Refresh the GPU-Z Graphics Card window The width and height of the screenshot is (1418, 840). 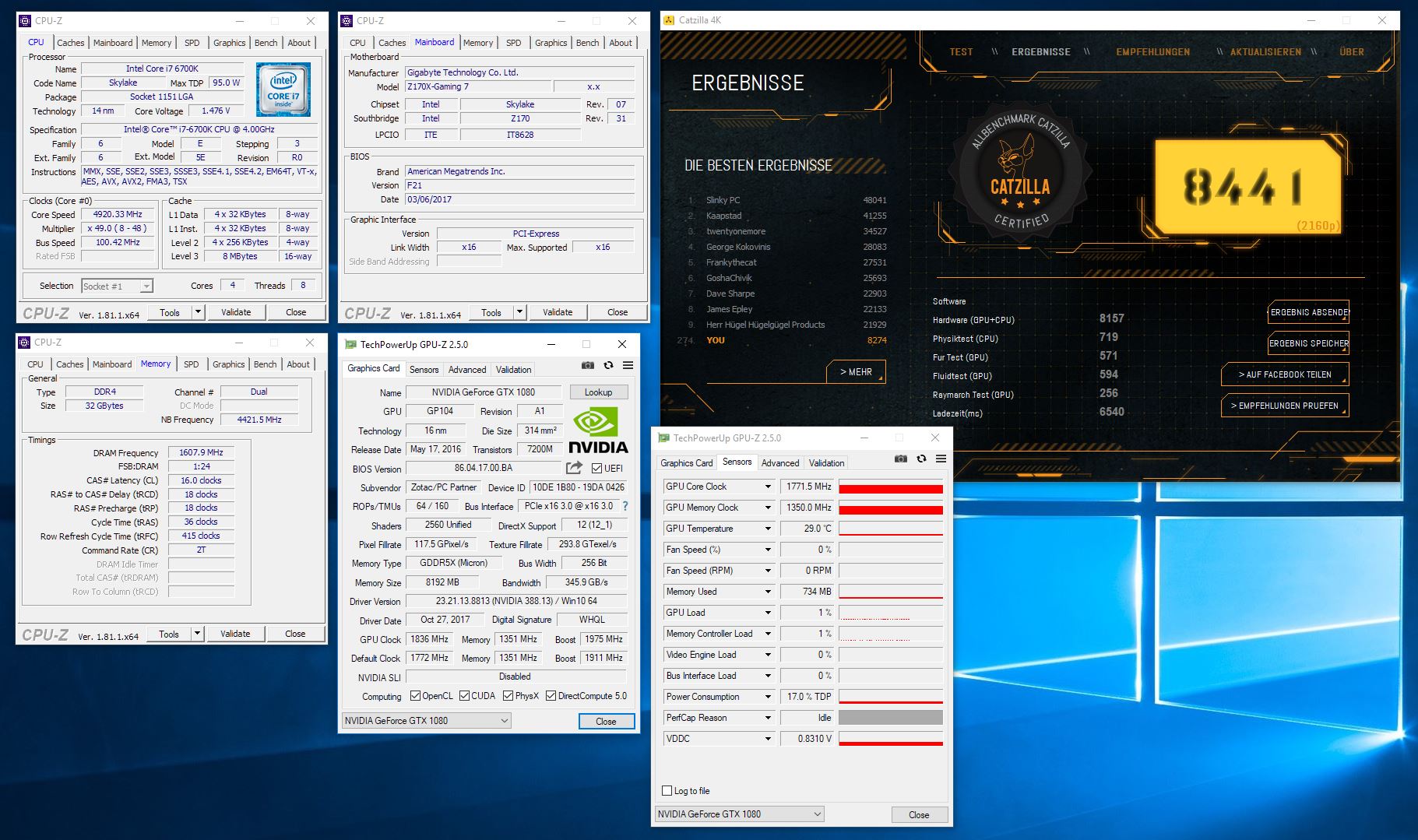(x=608, y=365)
